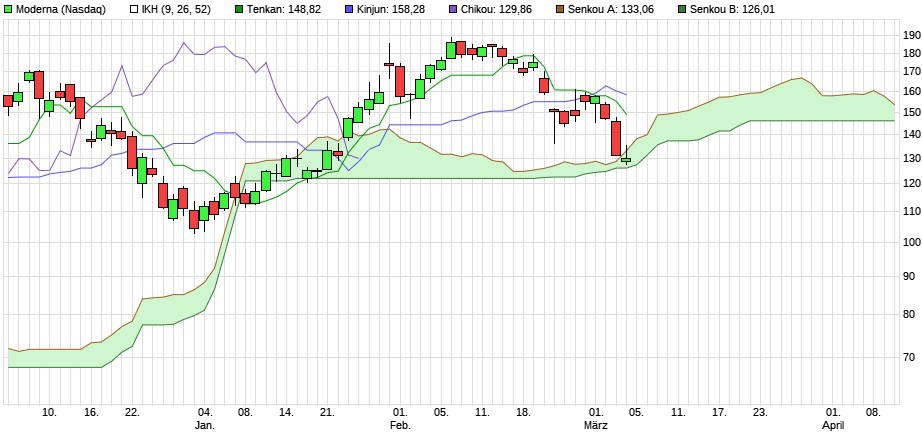Click the '23.' date axis label
922x432 pixels.
(x=760, y=412)
